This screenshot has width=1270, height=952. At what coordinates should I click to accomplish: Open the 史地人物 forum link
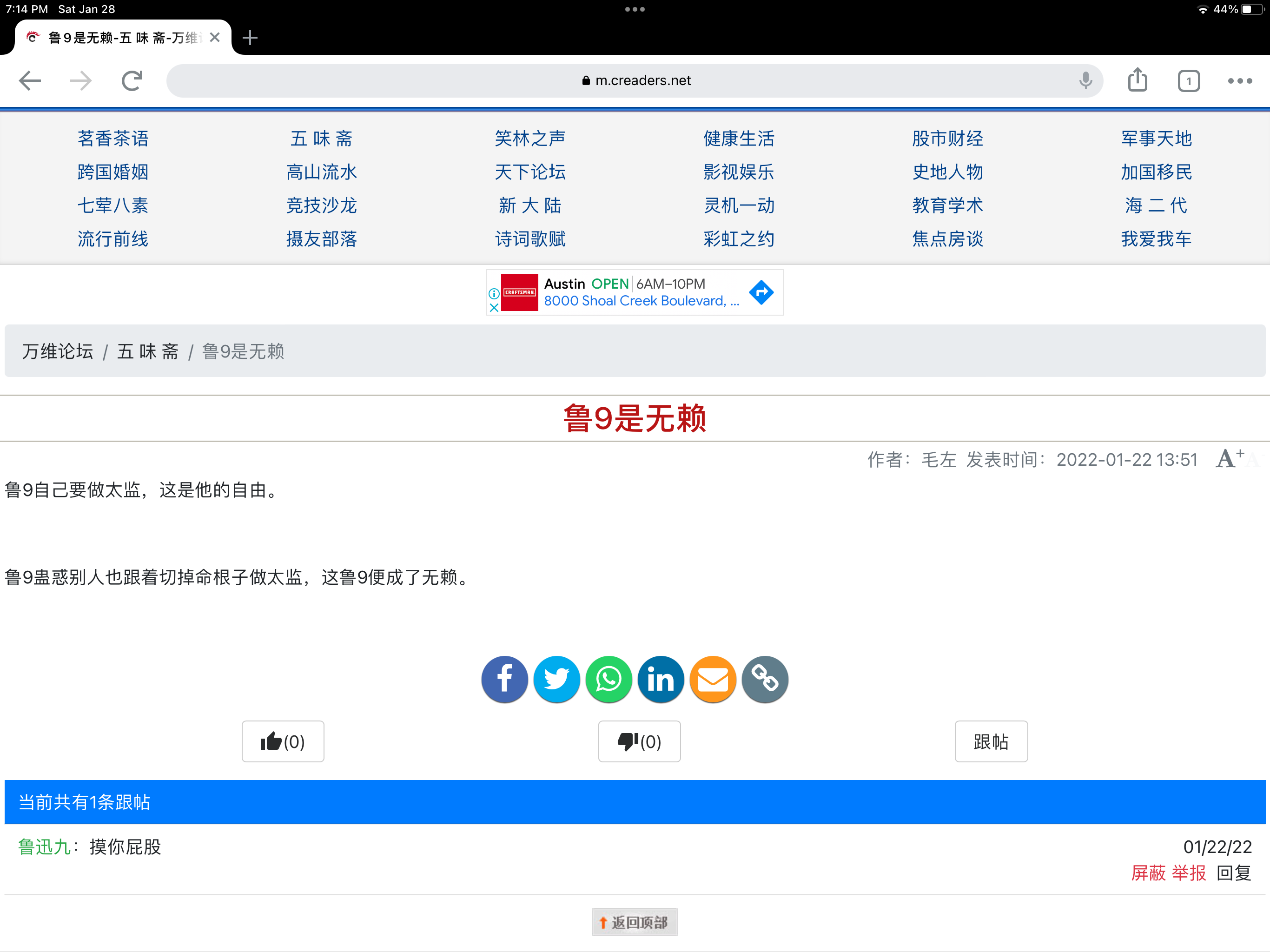click(947, 172)
